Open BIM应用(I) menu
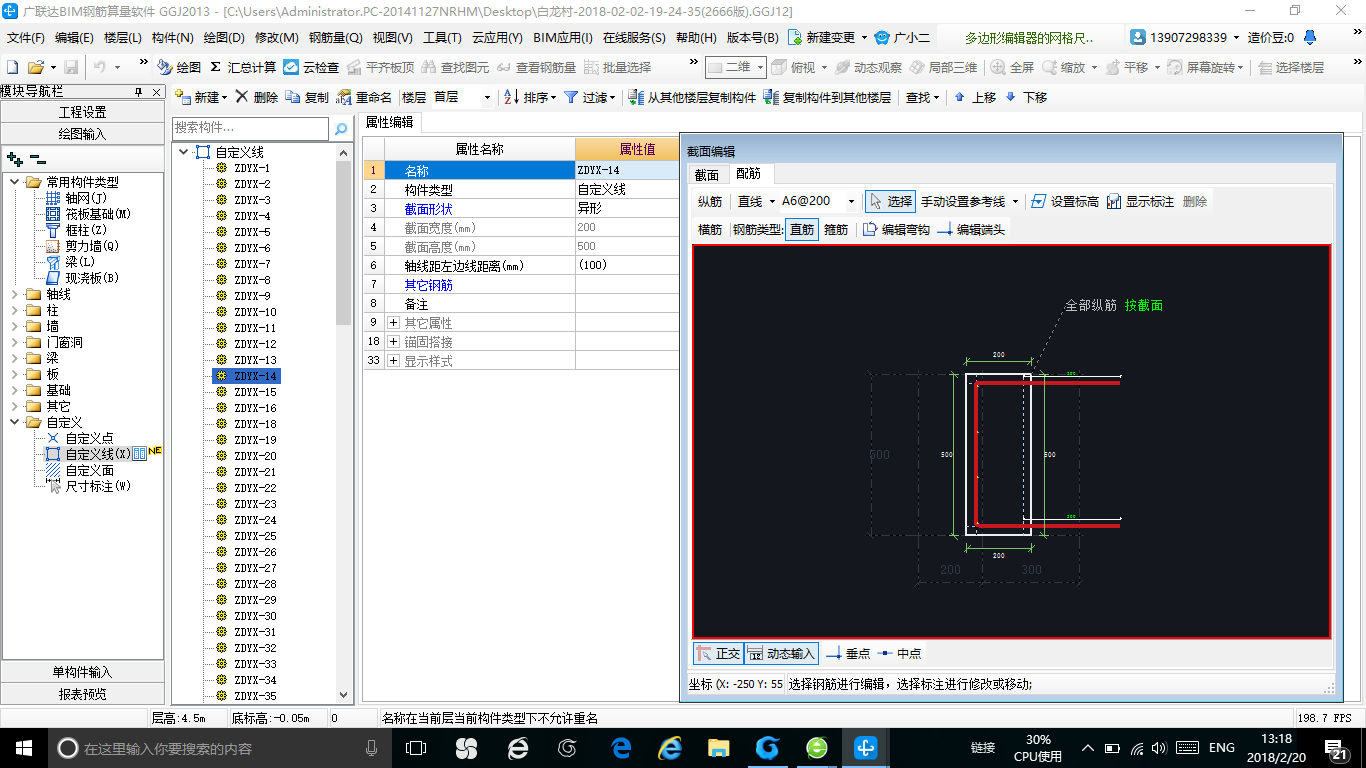Viewport: 1366px width, 768px height. click(x=563, y=38)
